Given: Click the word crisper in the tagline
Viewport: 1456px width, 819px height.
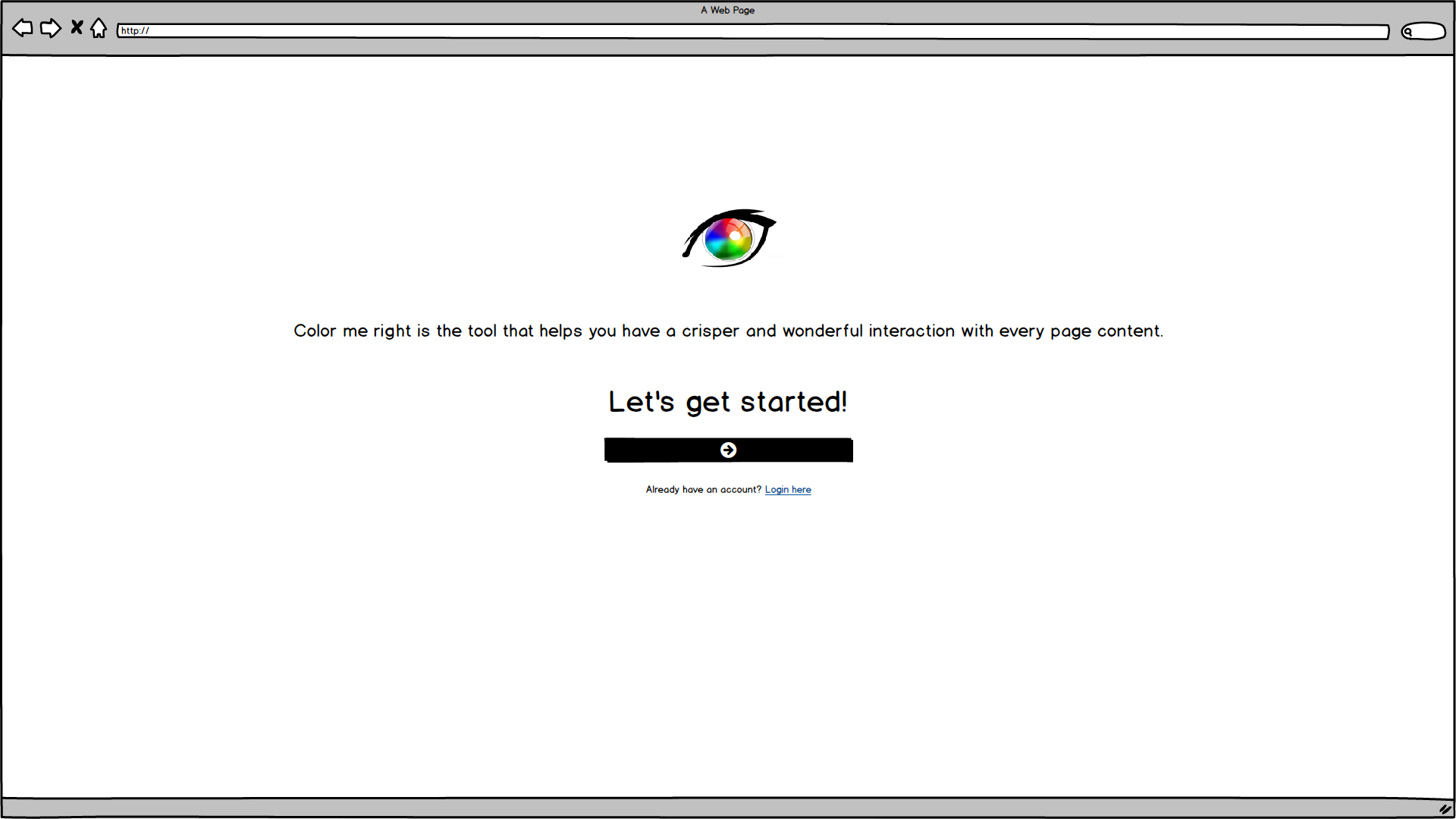Looking at the screenshot, I should coord(710,331).
